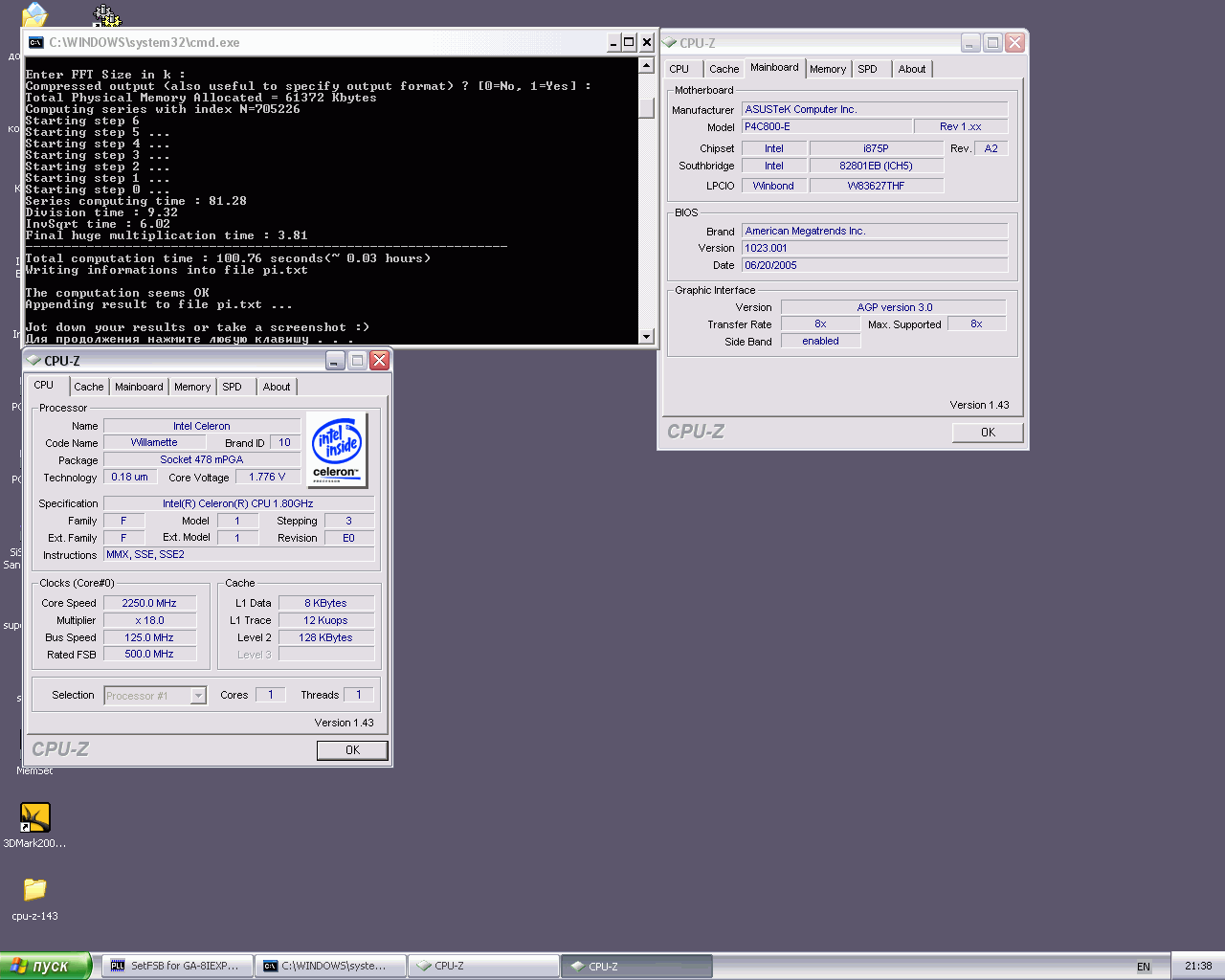Open the gear-like desktop icon at top
The height and width of the screenshot is (980, 1225).
click(x=107, y=14)
